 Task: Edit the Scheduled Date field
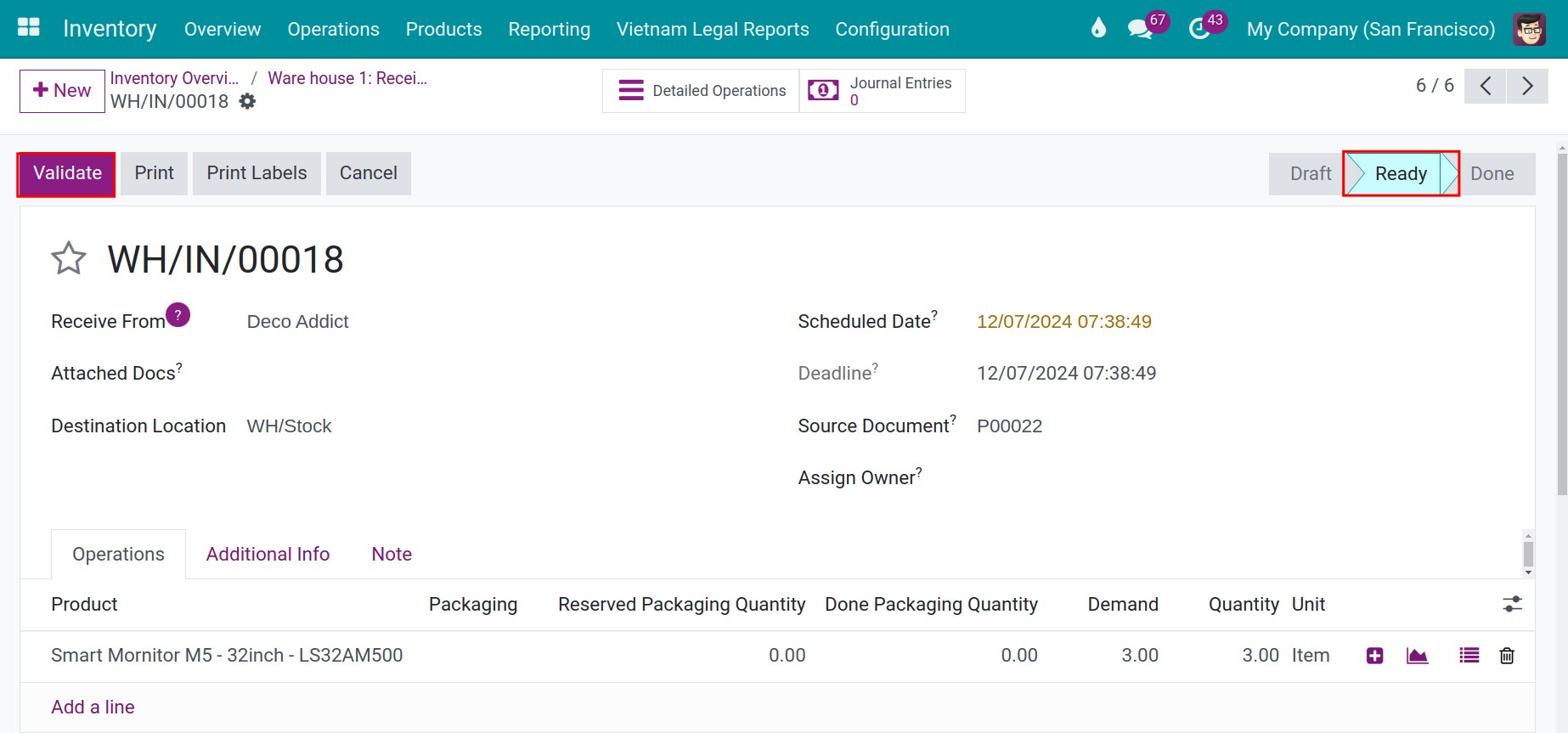pyautogui.click(x=1064, y=322)
